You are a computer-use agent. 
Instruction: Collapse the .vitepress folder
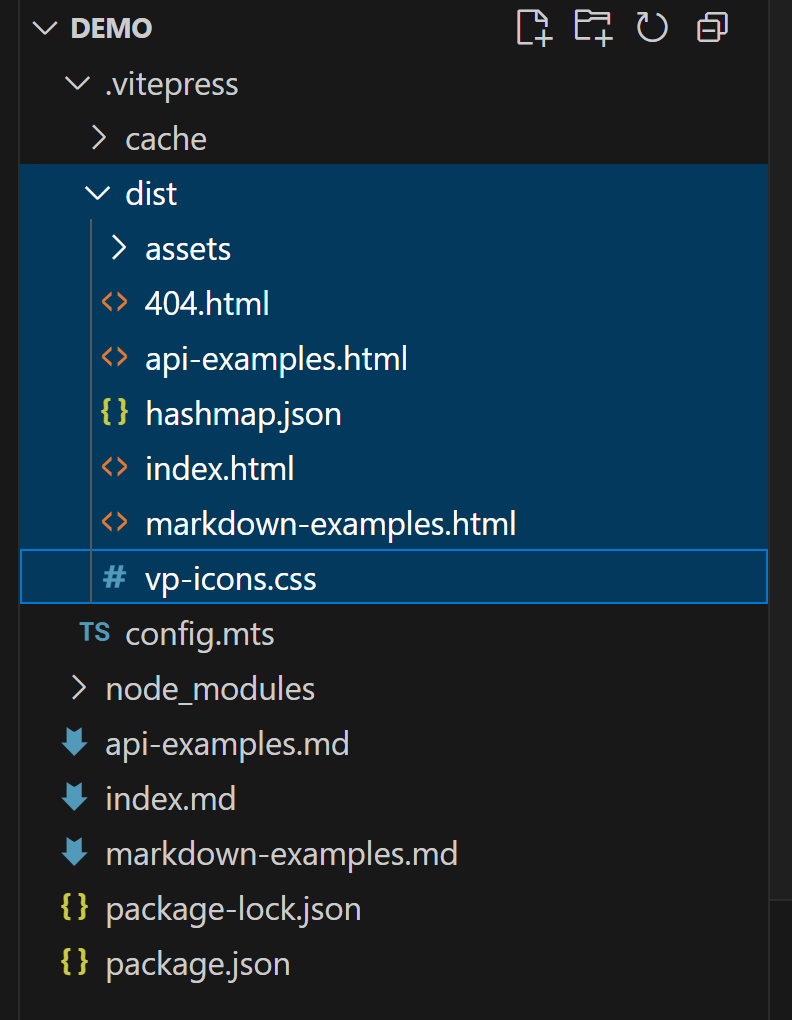(77, 84)
